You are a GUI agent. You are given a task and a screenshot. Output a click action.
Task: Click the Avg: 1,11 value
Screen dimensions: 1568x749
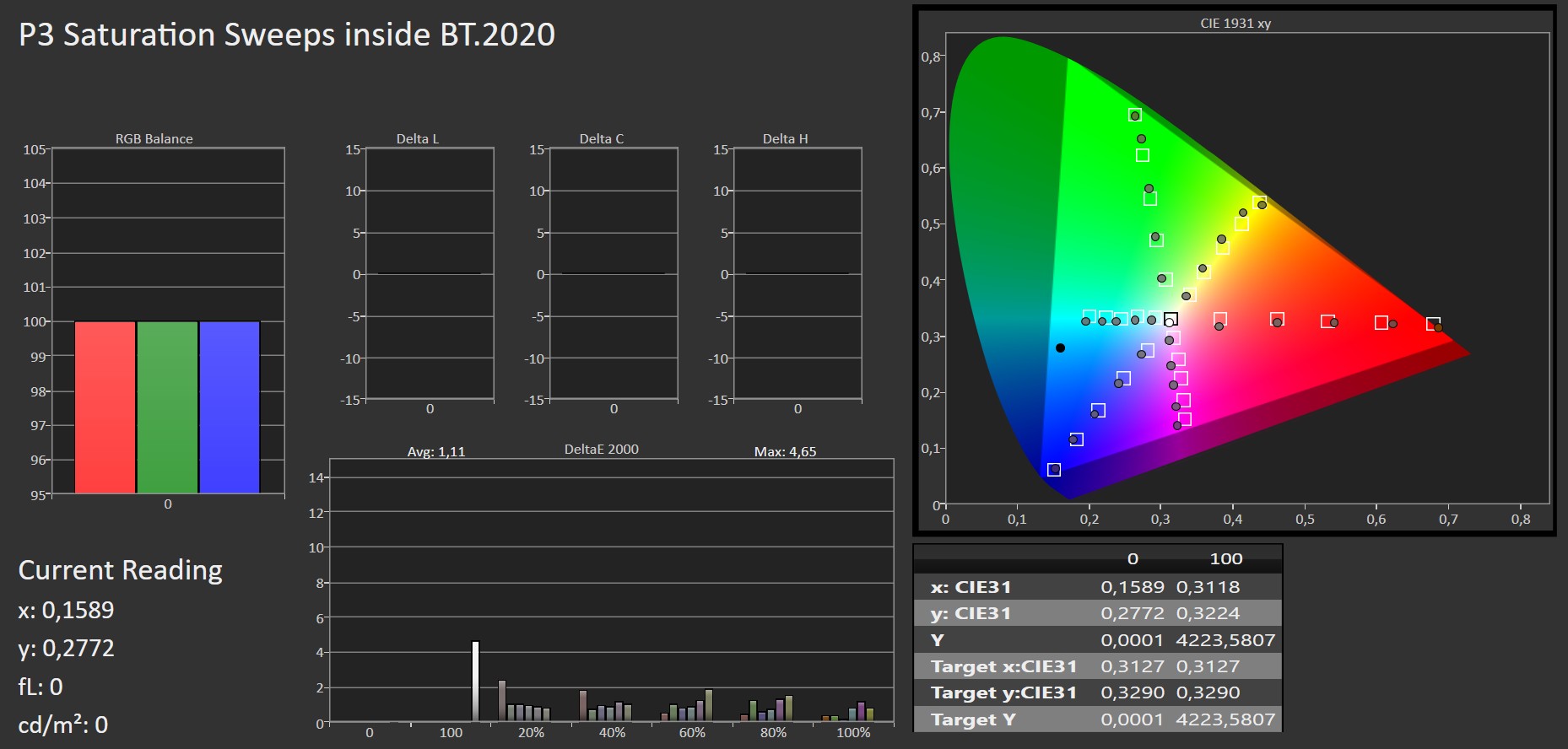(x=436, y=452)
